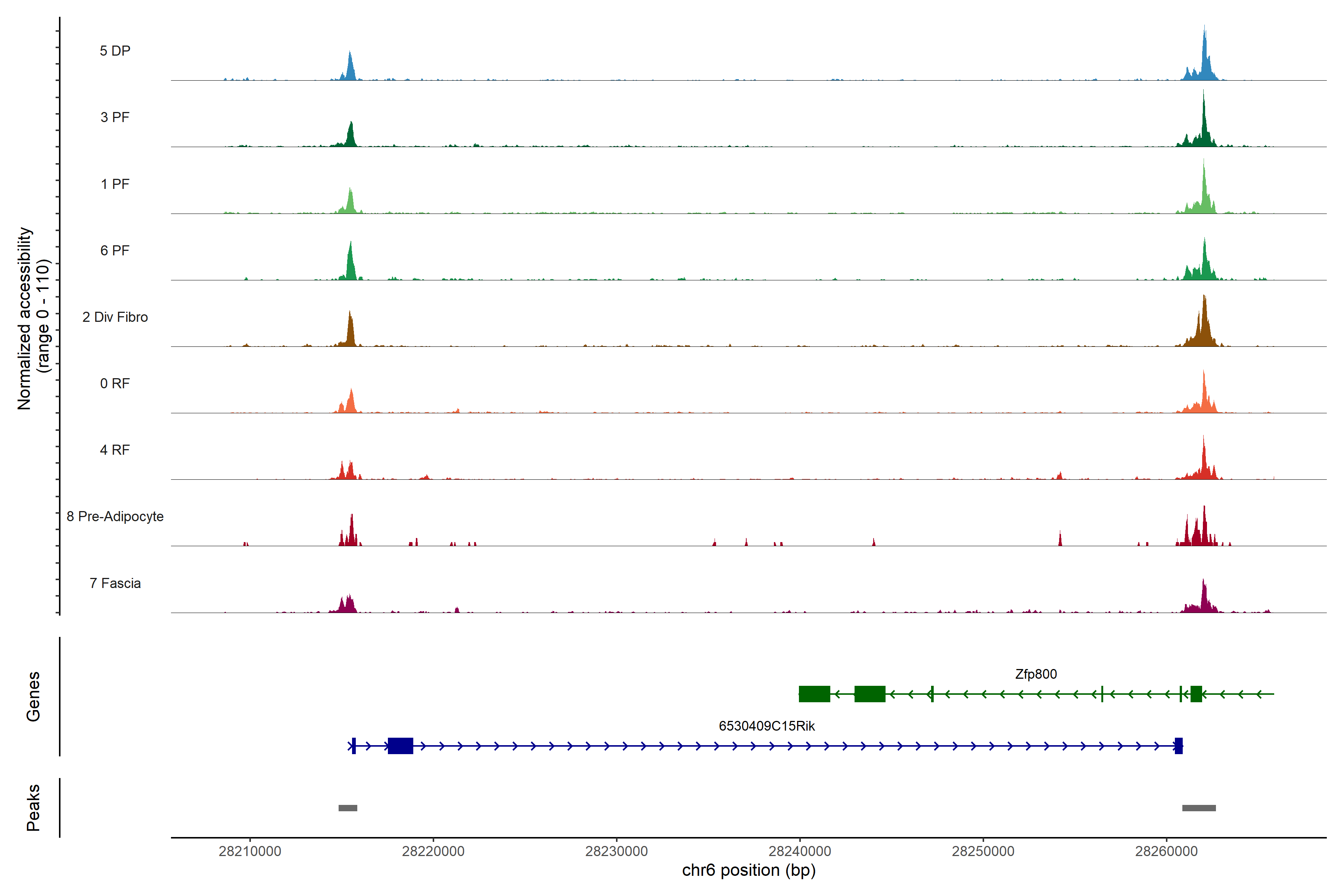1344x896 pixels.
Task: Click the 3 PF track label
Action: 115,117
